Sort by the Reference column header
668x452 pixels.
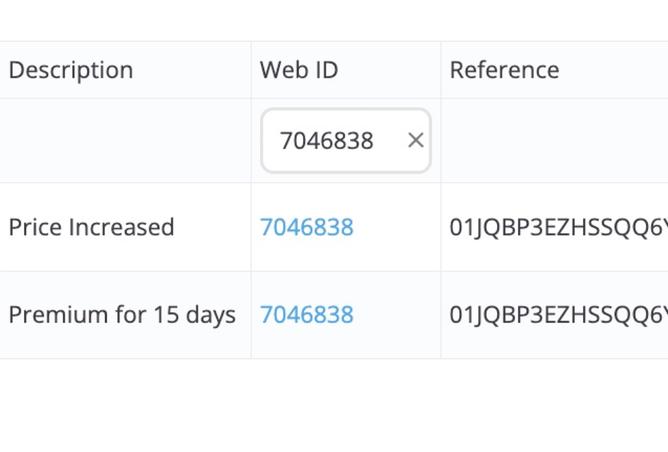coord(504,70)
